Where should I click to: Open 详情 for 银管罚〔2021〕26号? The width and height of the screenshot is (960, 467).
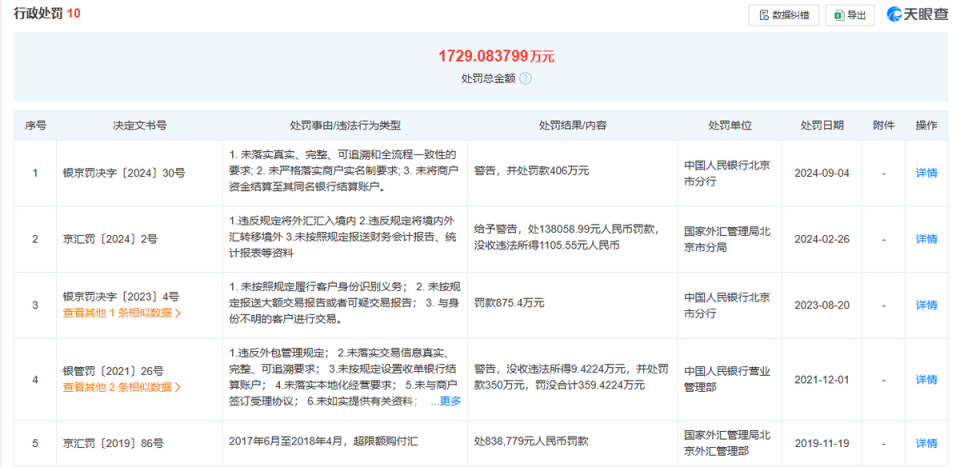(x=926, y=379)
